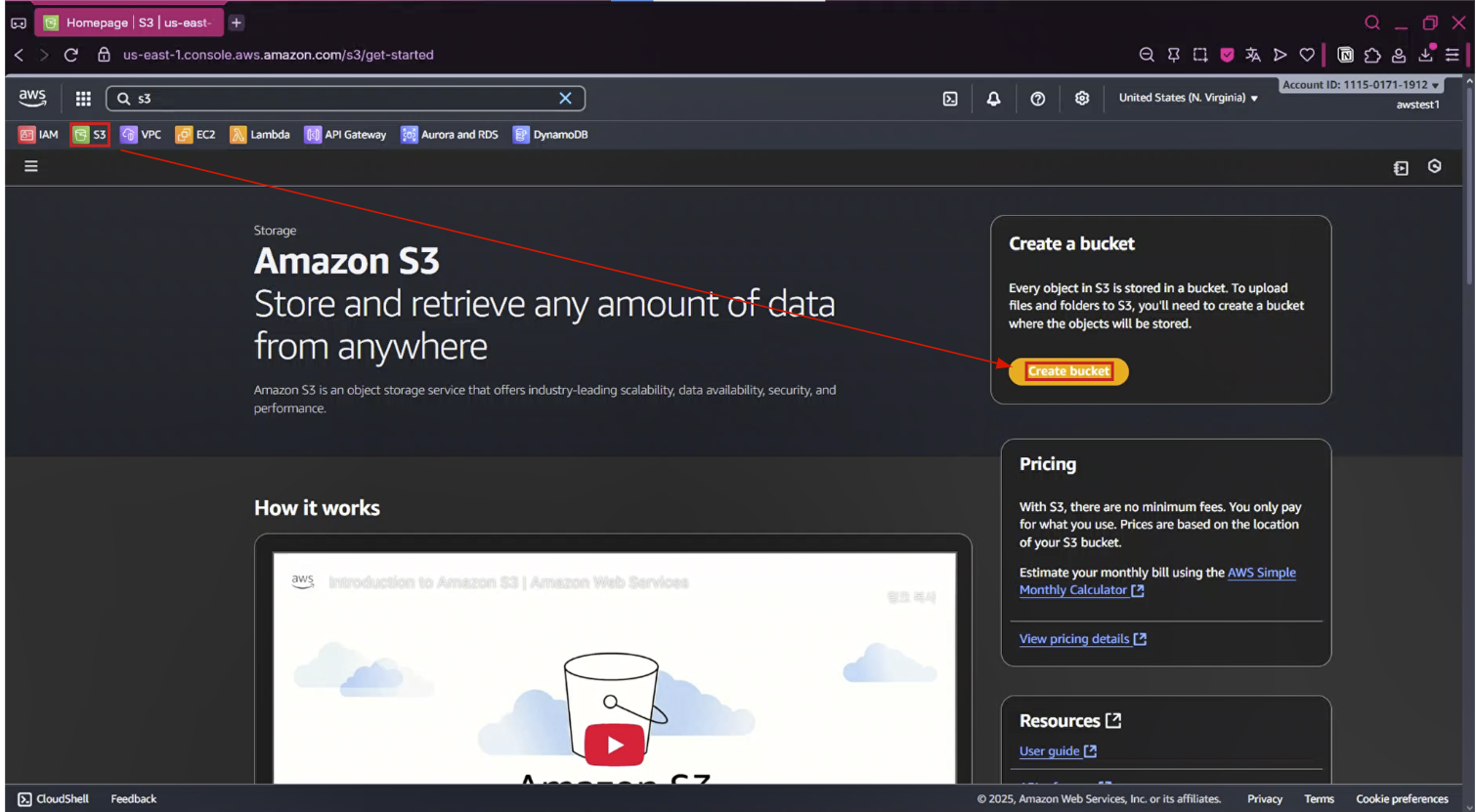Go forward in browser history
This screenshot has height=812, width=1476.
(x=44, y=55)
